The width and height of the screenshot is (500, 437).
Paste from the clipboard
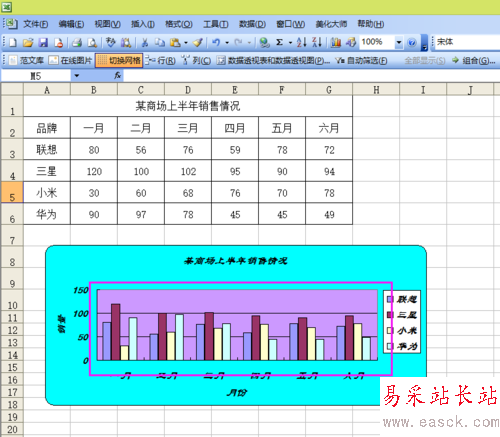tap(175, 42)
